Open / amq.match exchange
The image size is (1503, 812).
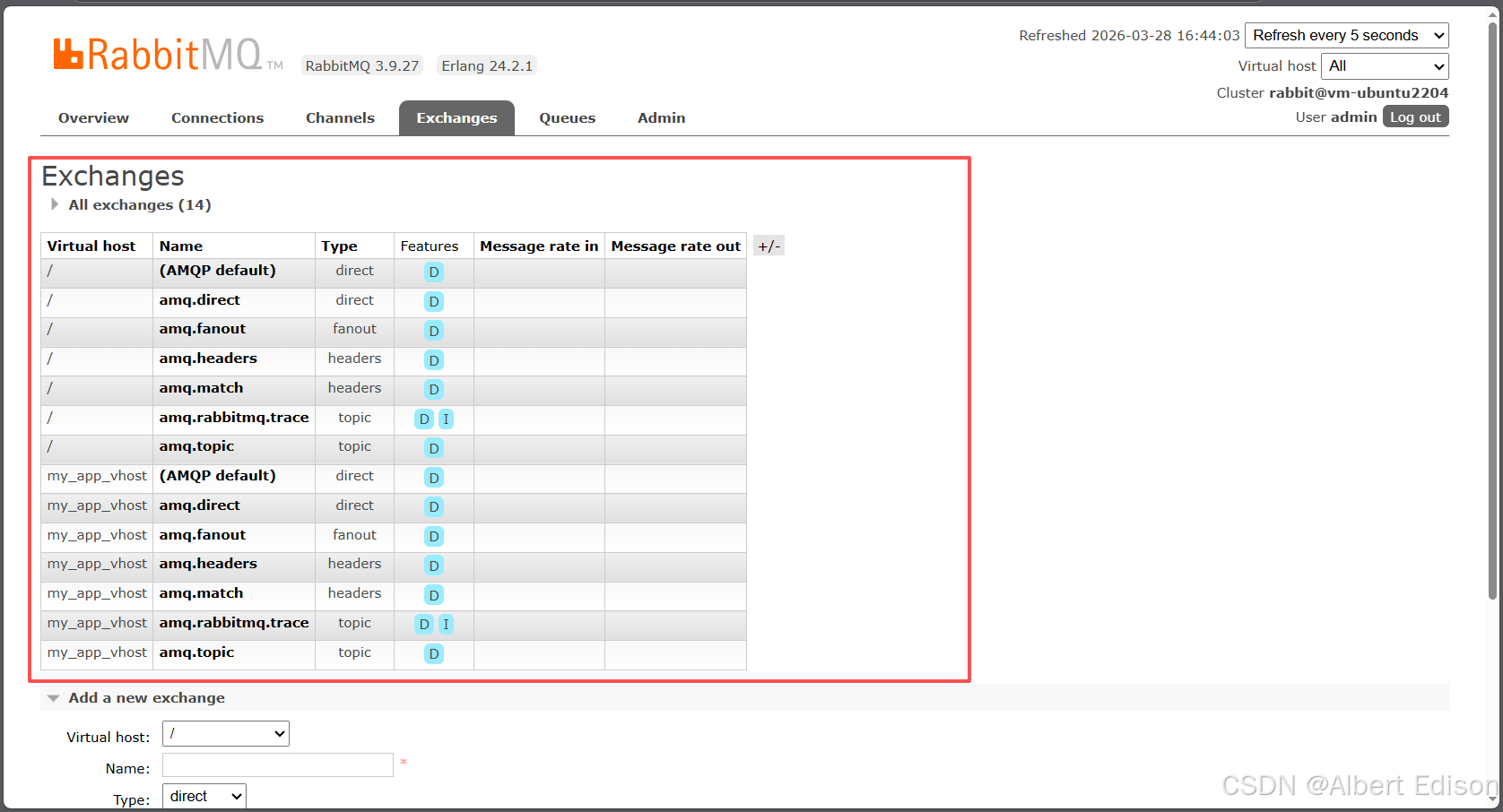[201, 388]
